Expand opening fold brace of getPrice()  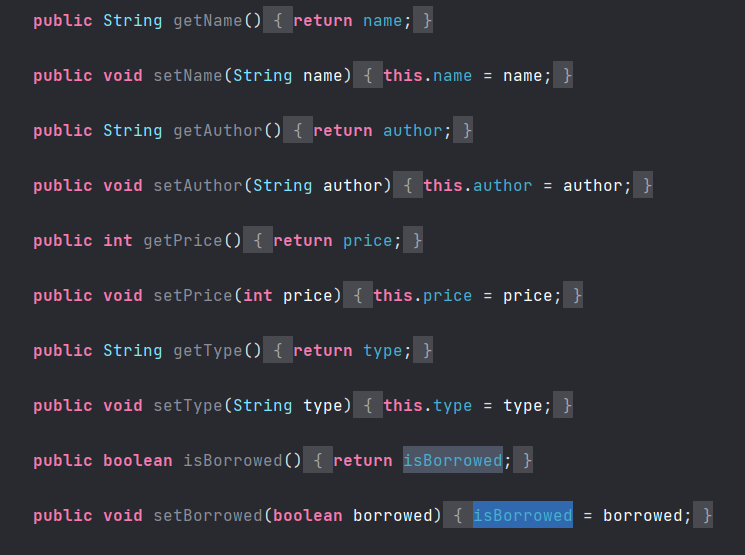pyautogui.click(x=258, y=240)
